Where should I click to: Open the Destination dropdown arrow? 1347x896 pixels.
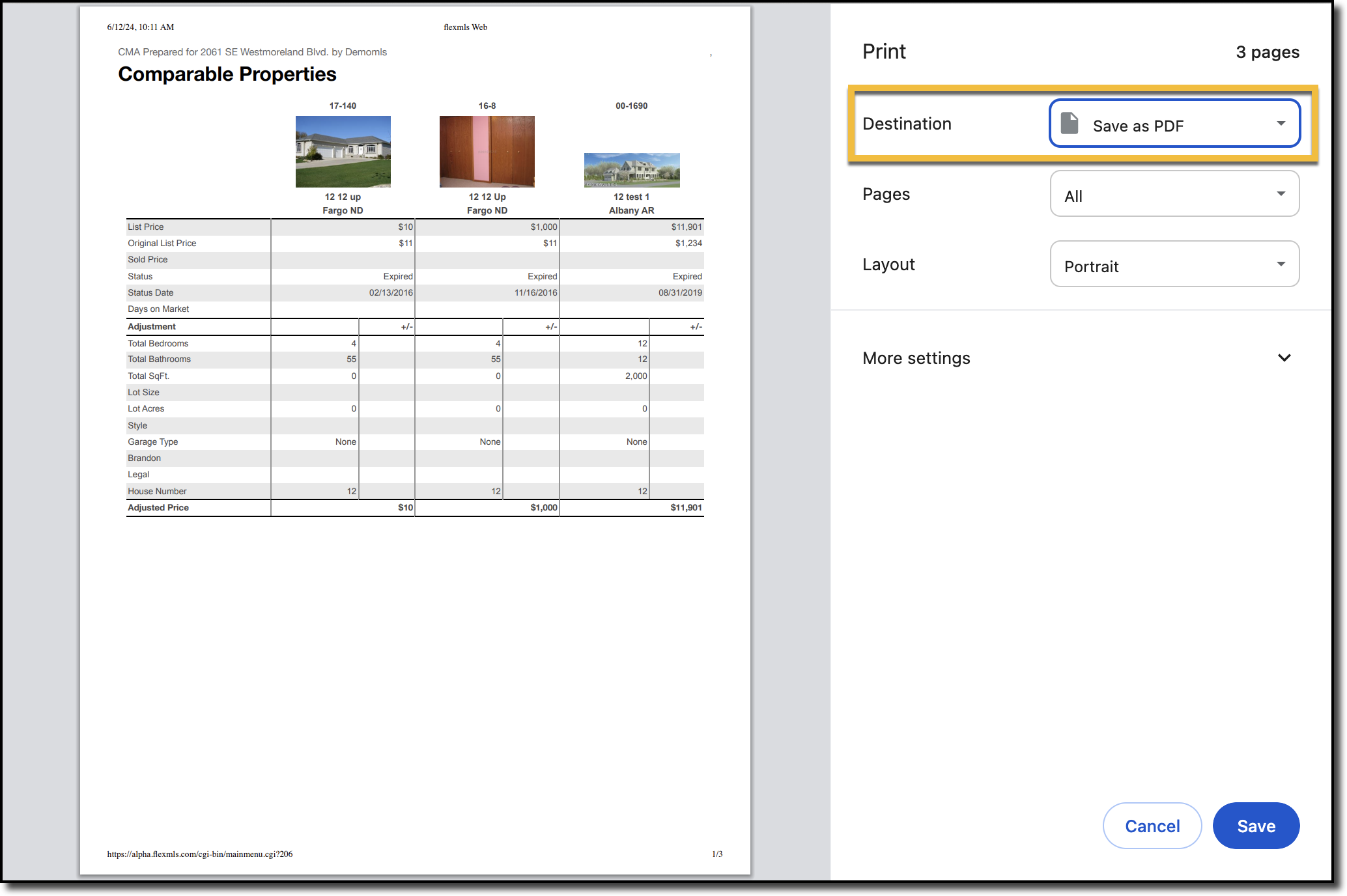click(x=1281, y=123)
